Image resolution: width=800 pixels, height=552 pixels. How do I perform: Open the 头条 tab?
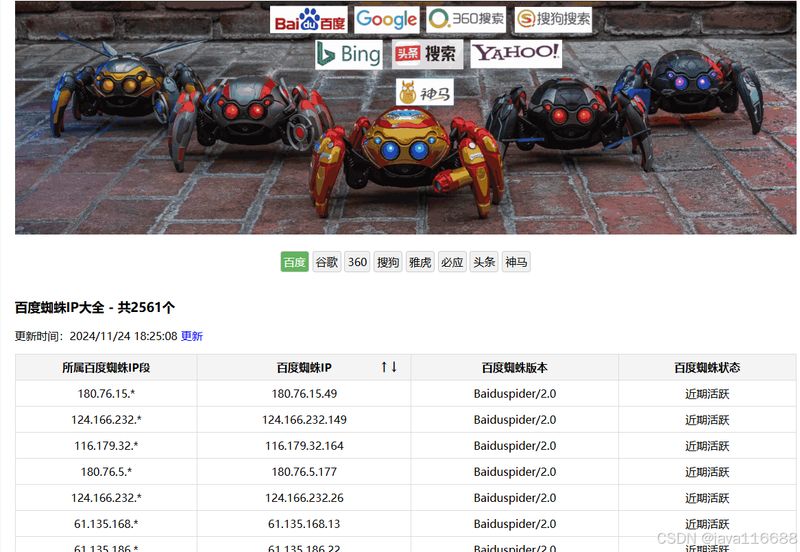click(x=484, y=262)
